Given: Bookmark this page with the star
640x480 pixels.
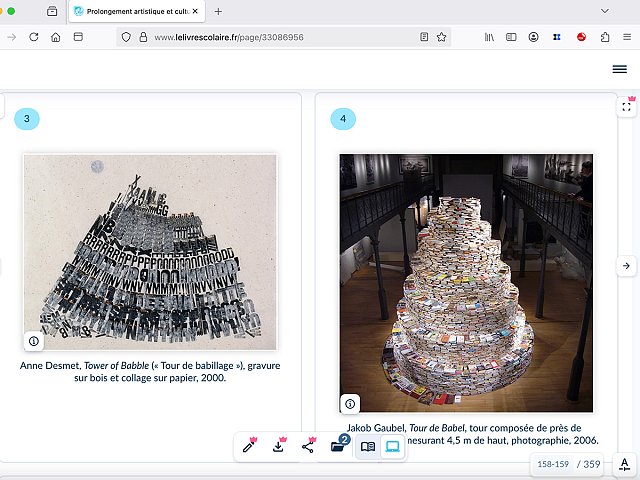Looking at the screenshot, I should tap(441, 37).
